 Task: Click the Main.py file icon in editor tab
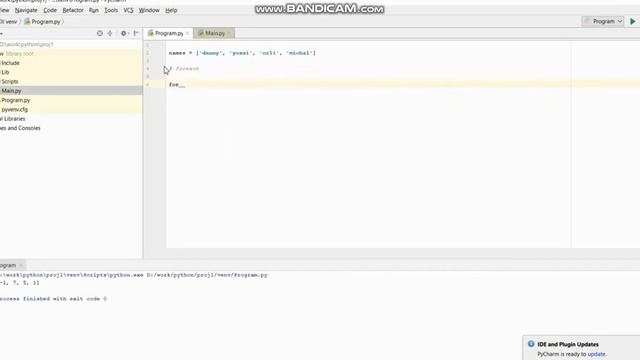tap(201, 33)
